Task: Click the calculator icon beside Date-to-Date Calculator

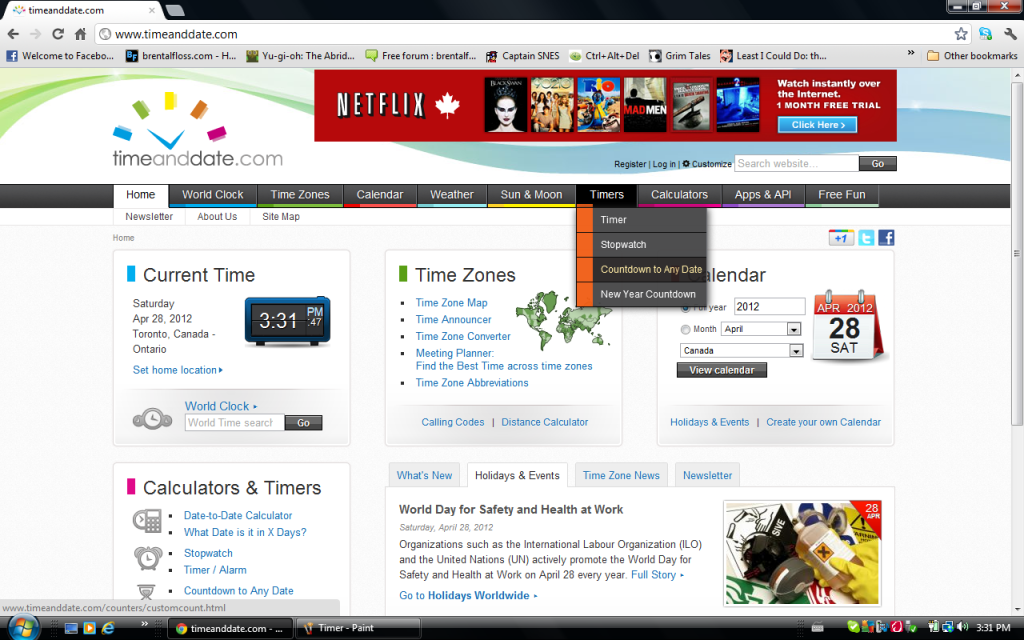Action: (x=147, y=521)
